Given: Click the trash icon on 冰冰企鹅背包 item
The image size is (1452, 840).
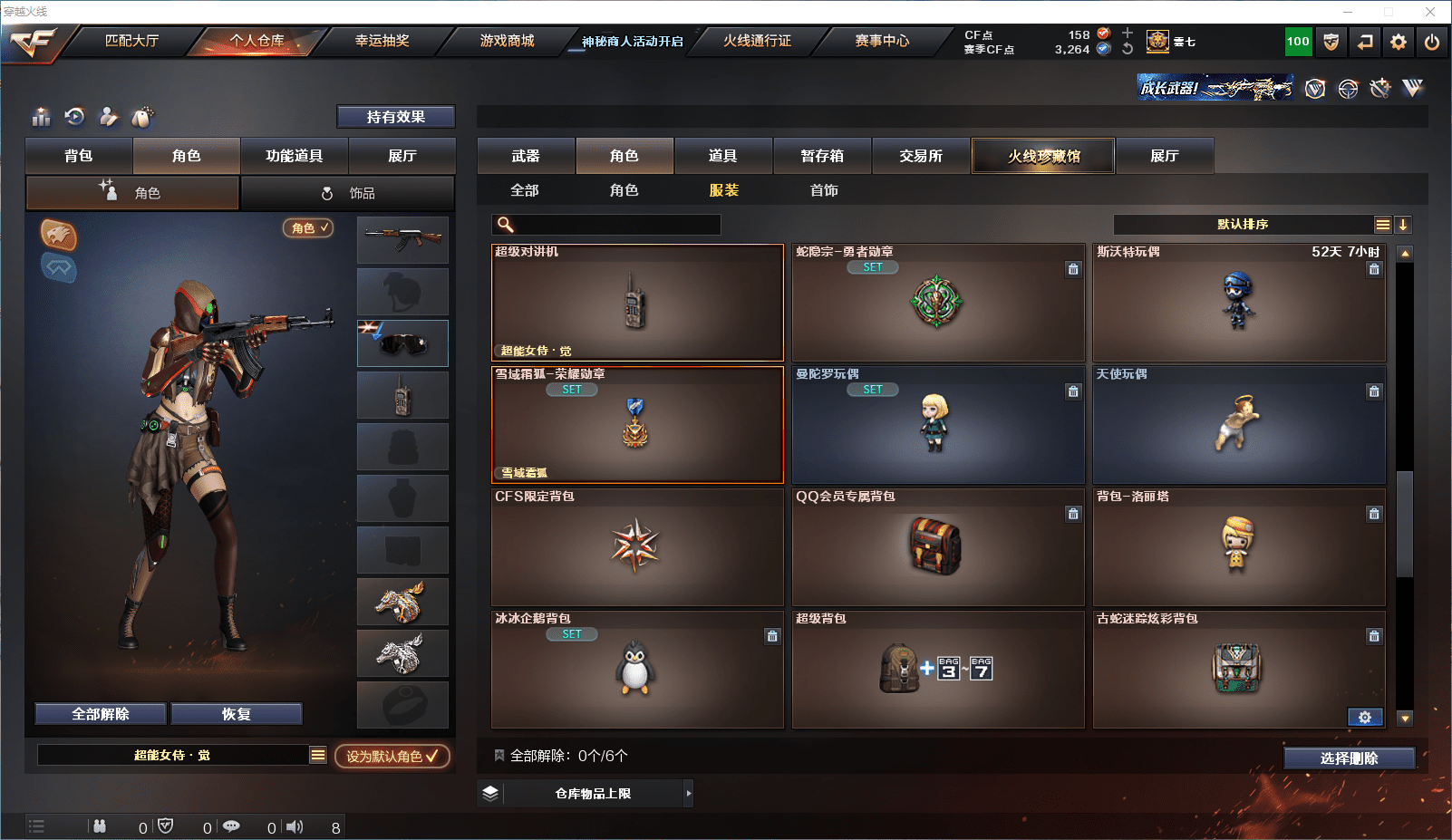Looking at the screenshot, I should pos(772,636).
